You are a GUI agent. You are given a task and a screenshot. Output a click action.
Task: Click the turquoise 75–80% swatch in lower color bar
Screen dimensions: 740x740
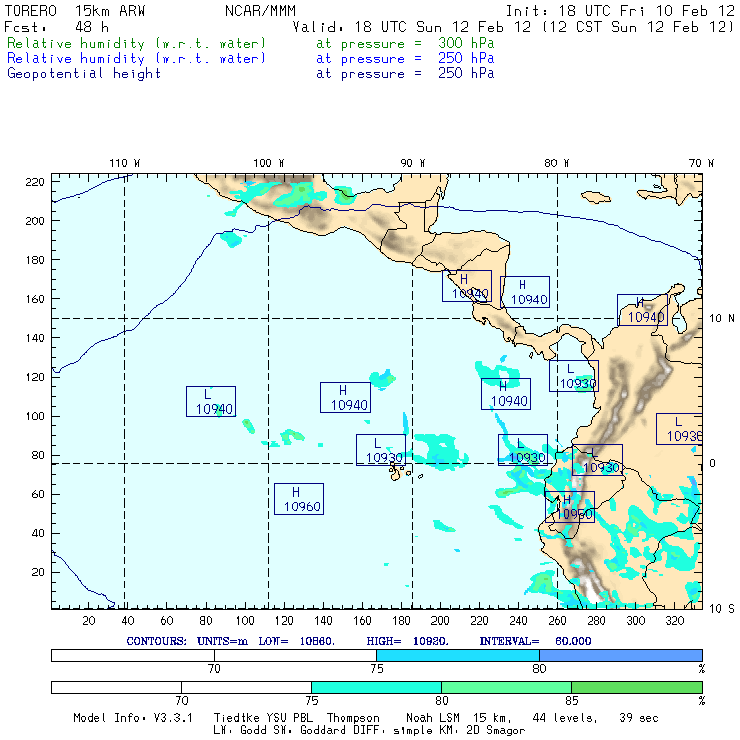point(377,687)
